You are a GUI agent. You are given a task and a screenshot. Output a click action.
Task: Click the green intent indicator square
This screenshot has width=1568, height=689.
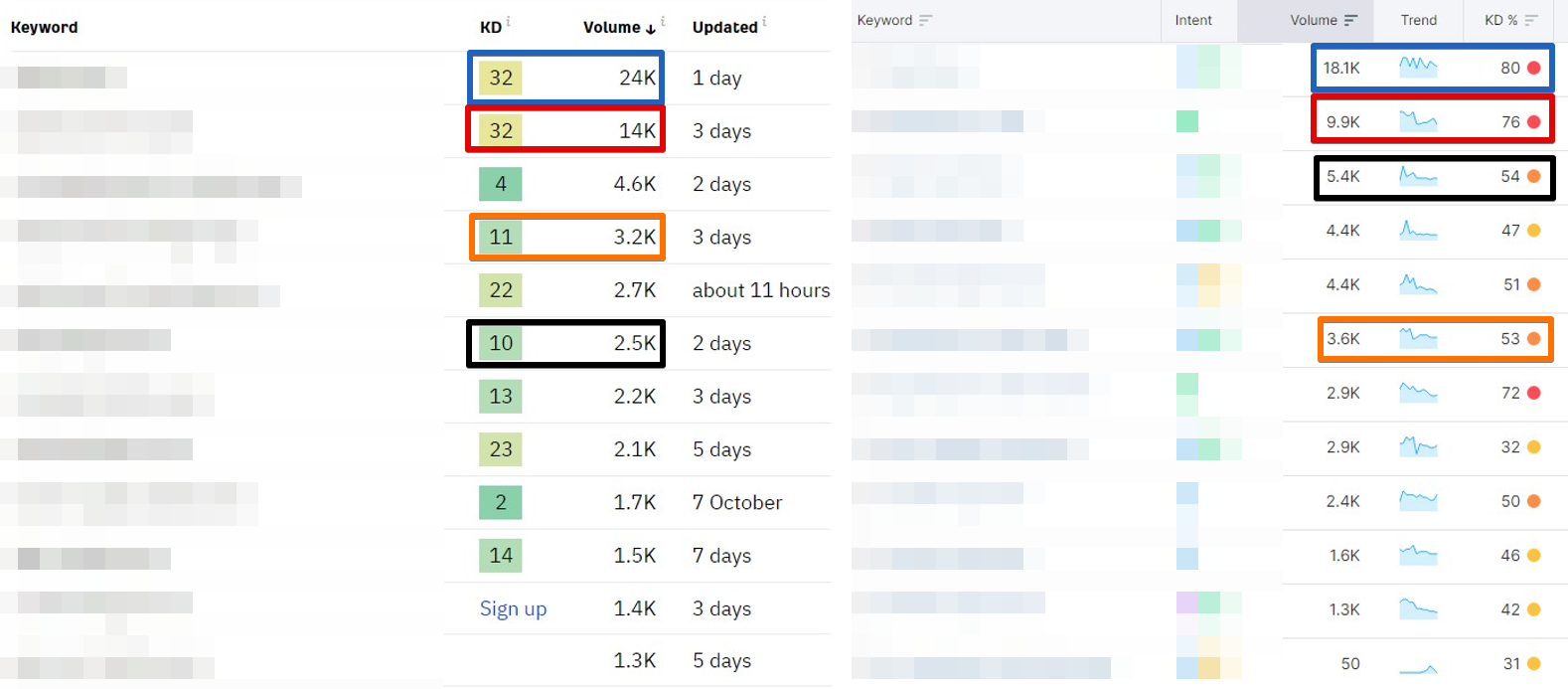click(x=1186, y=122)
